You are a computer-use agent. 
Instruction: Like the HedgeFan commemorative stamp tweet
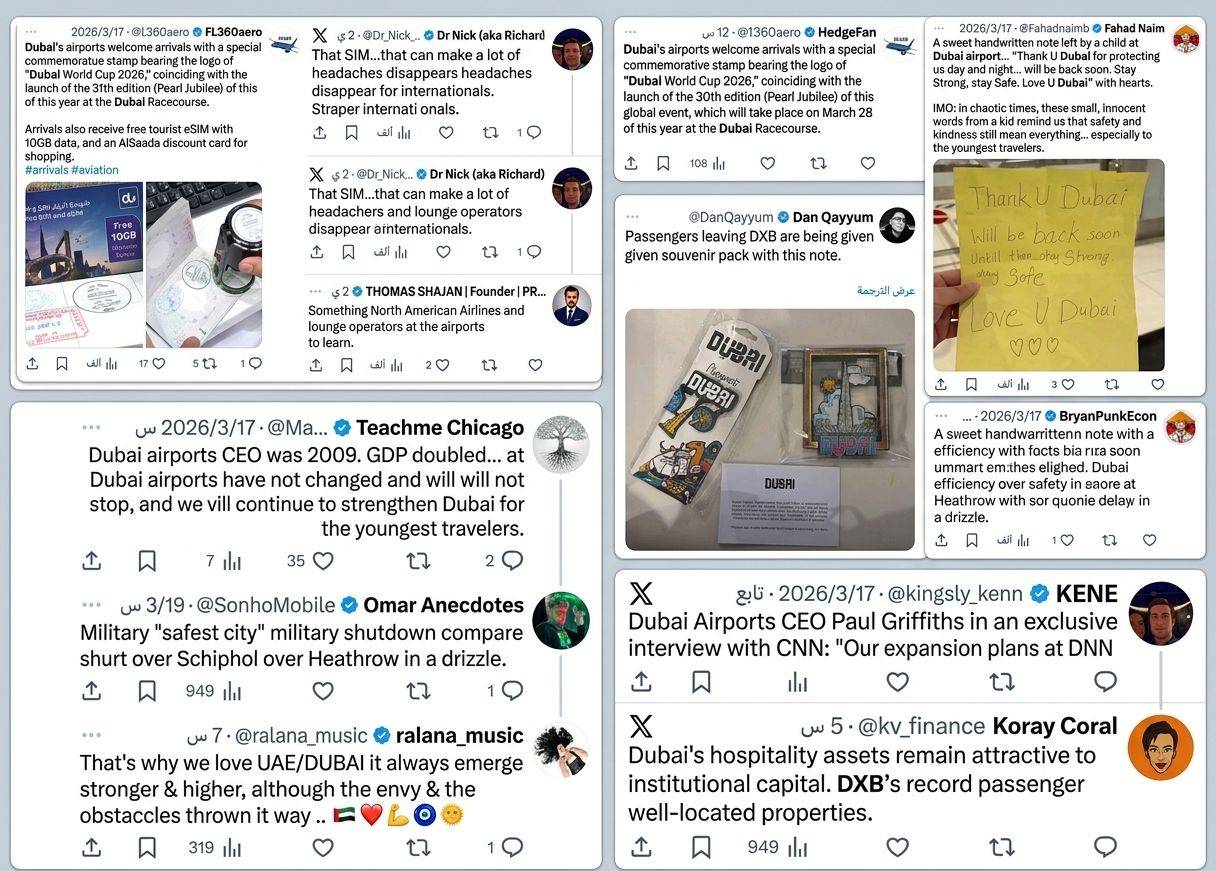(x=767, y=163)
